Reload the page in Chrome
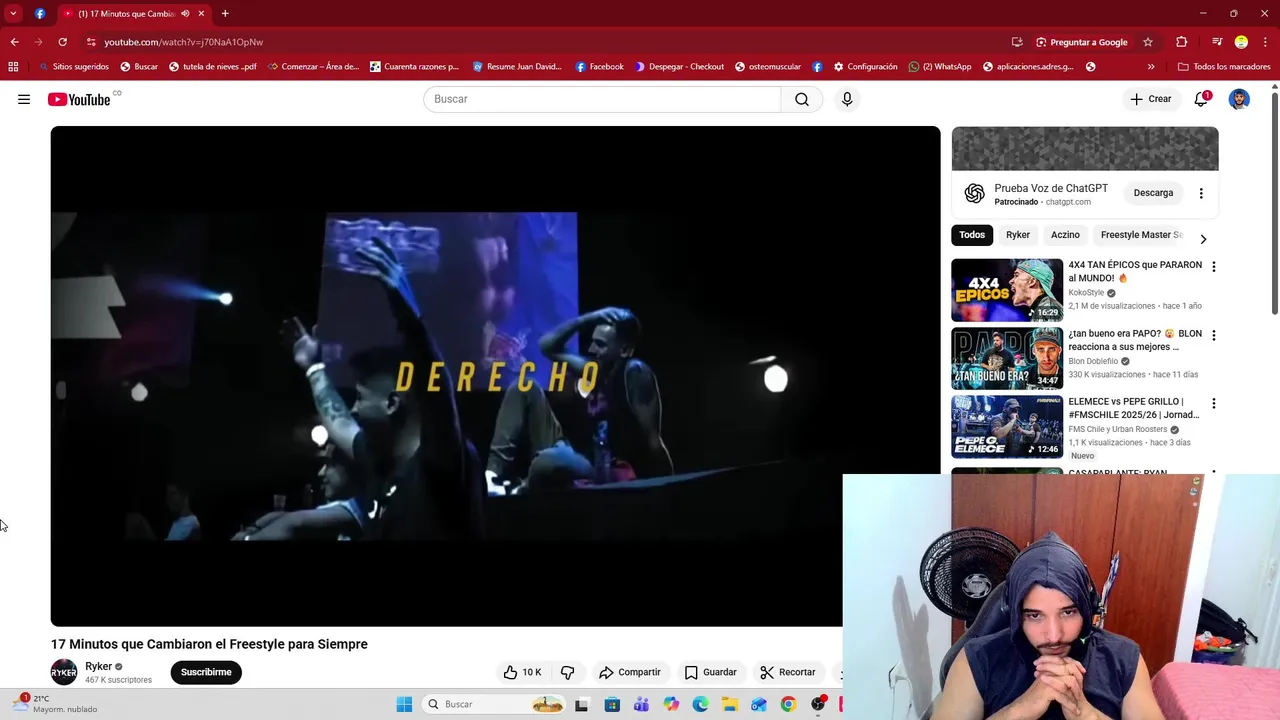Viewport: 1280px width, 720px height. [x=62, y=42]
